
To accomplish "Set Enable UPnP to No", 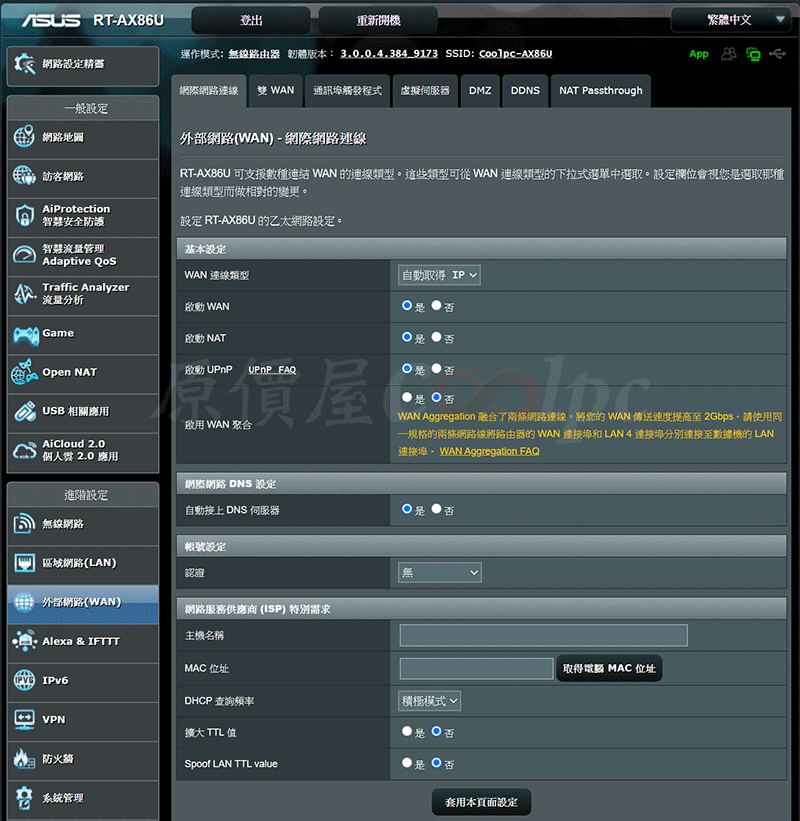I will click(436, 368).
